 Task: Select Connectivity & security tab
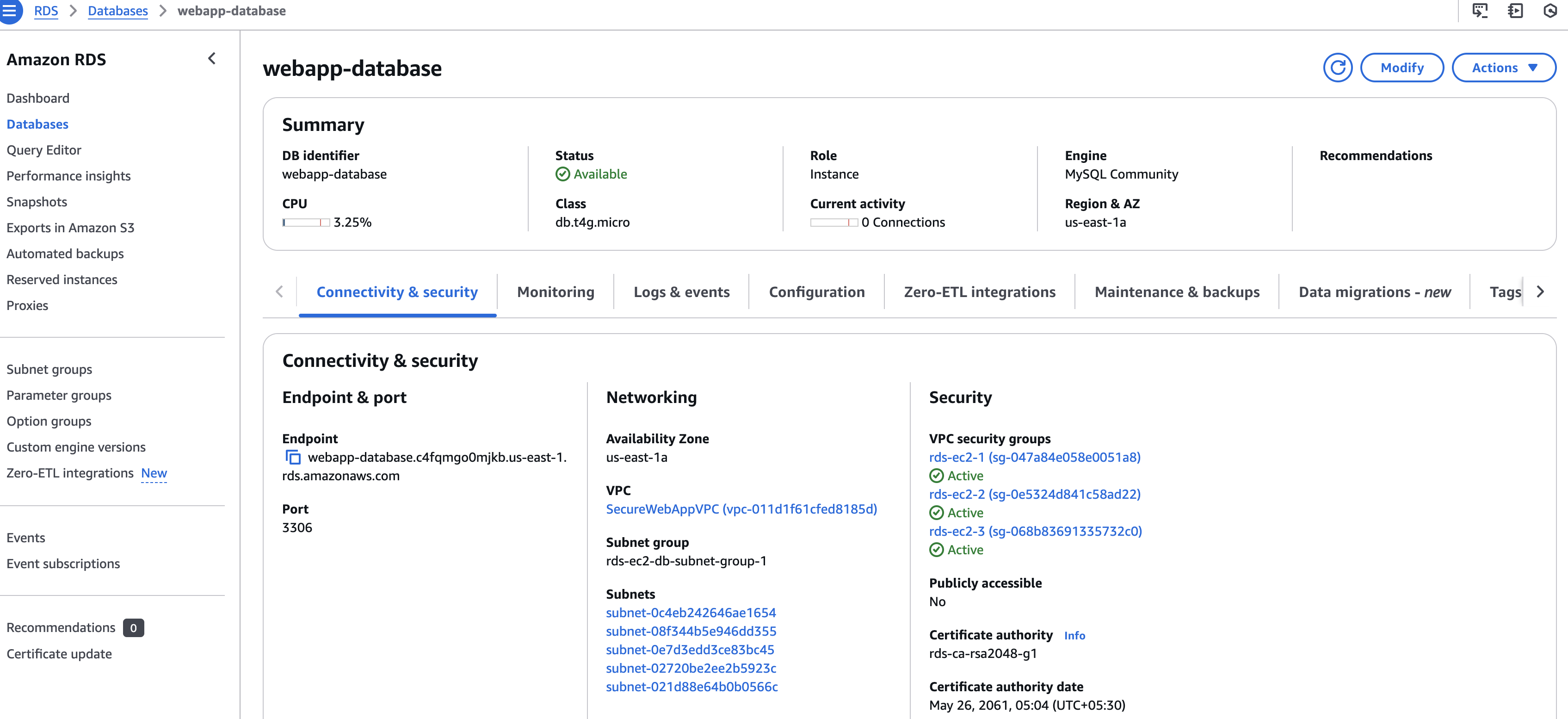[x=397, y=292]
